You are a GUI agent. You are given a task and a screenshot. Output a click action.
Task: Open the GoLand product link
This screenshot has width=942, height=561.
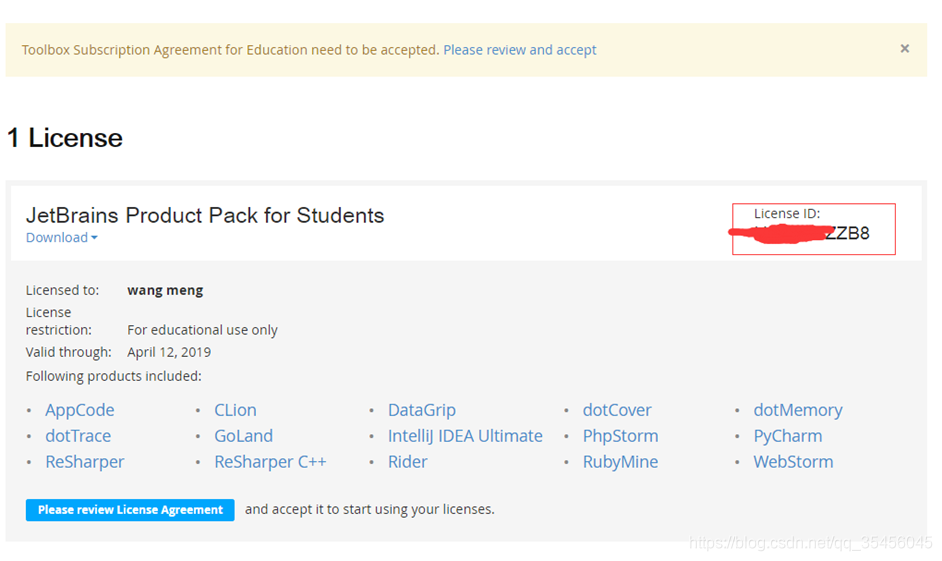click(244, 435)
